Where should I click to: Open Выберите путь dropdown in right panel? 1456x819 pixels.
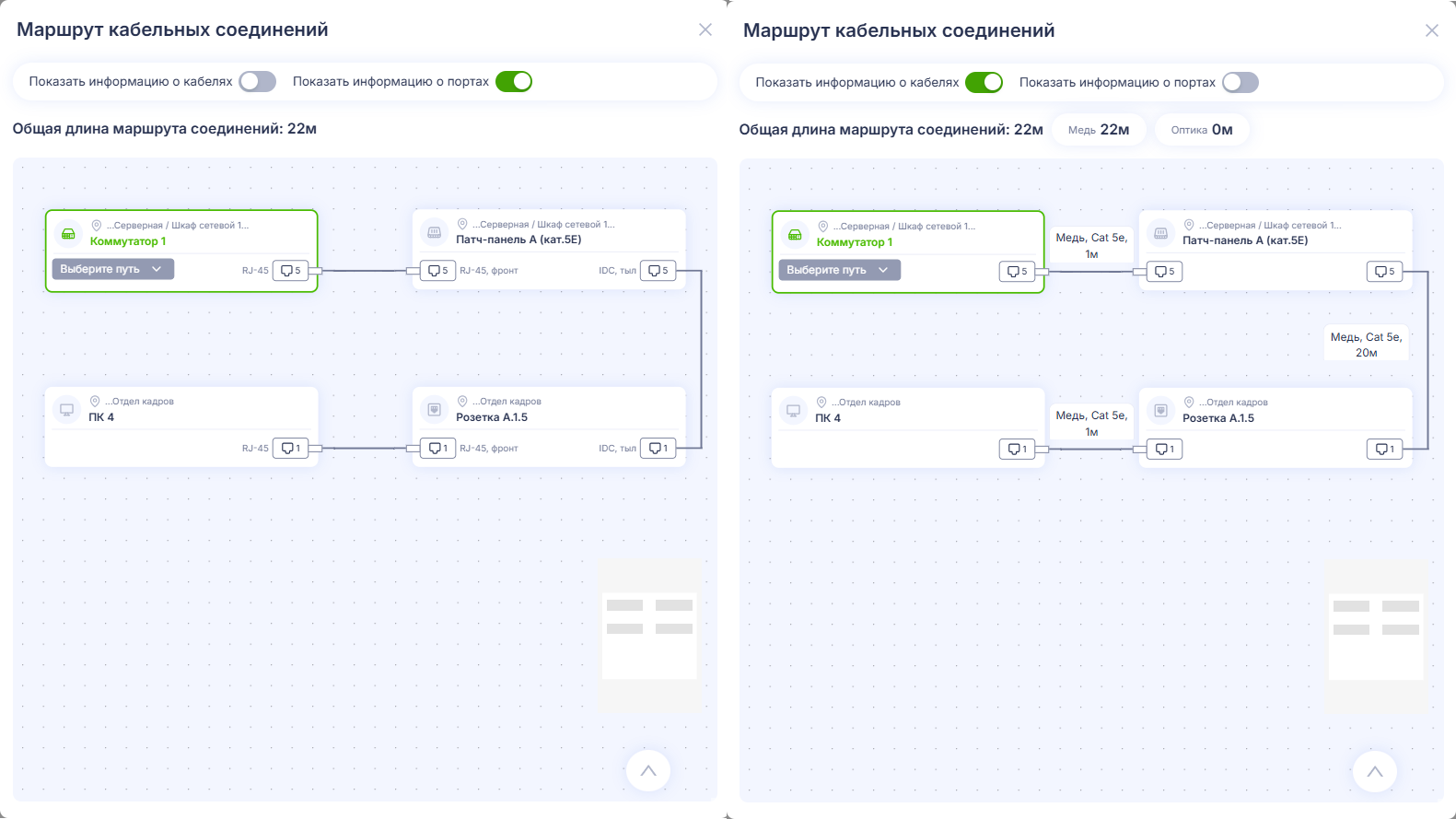(840, 270)
